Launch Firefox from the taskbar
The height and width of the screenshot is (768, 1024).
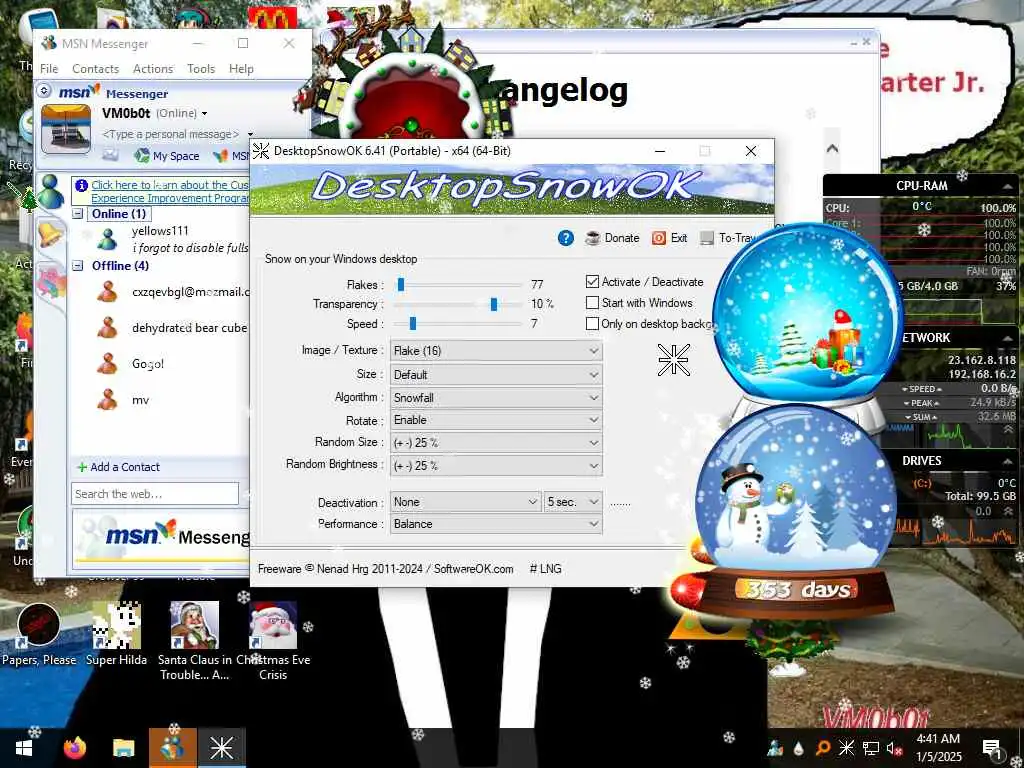(75, 748)
